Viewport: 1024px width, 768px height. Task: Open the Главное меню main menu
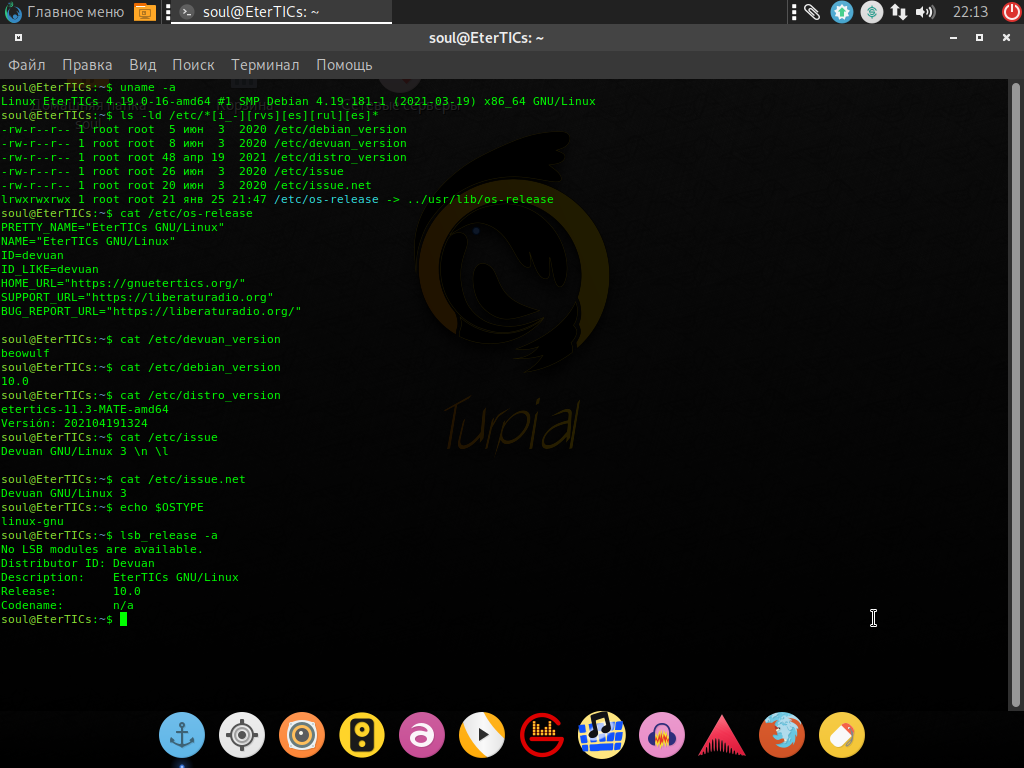click(x=64, y=12)
